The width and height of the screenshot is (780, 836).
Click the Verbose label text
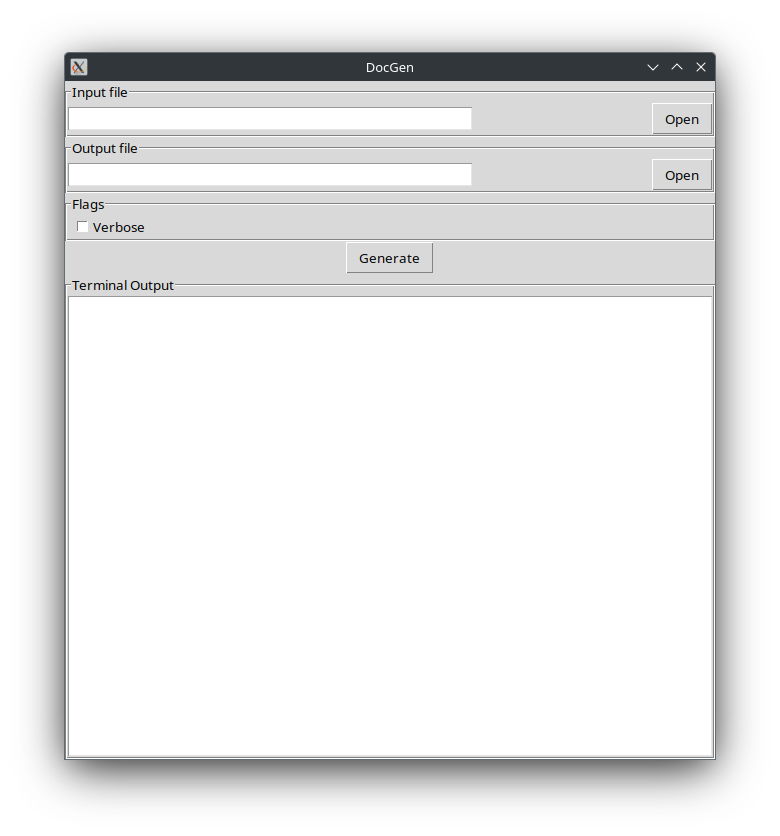click(118, 227)
